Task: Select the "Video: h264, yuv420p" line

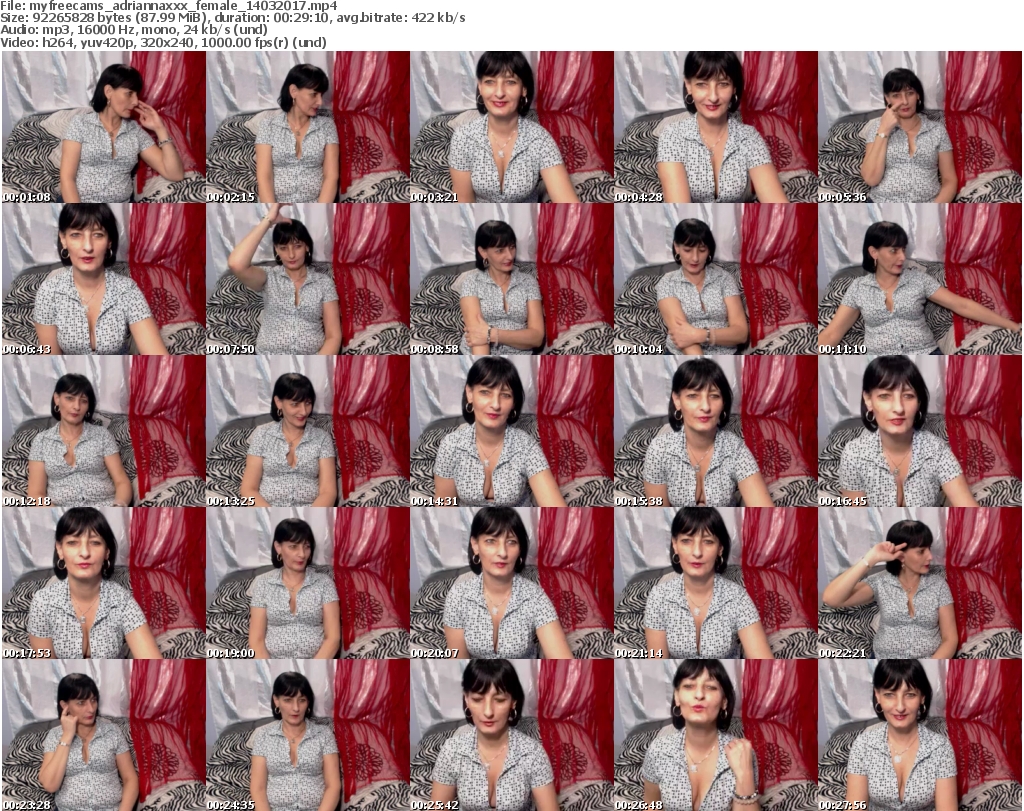Action: coord(163,42)
